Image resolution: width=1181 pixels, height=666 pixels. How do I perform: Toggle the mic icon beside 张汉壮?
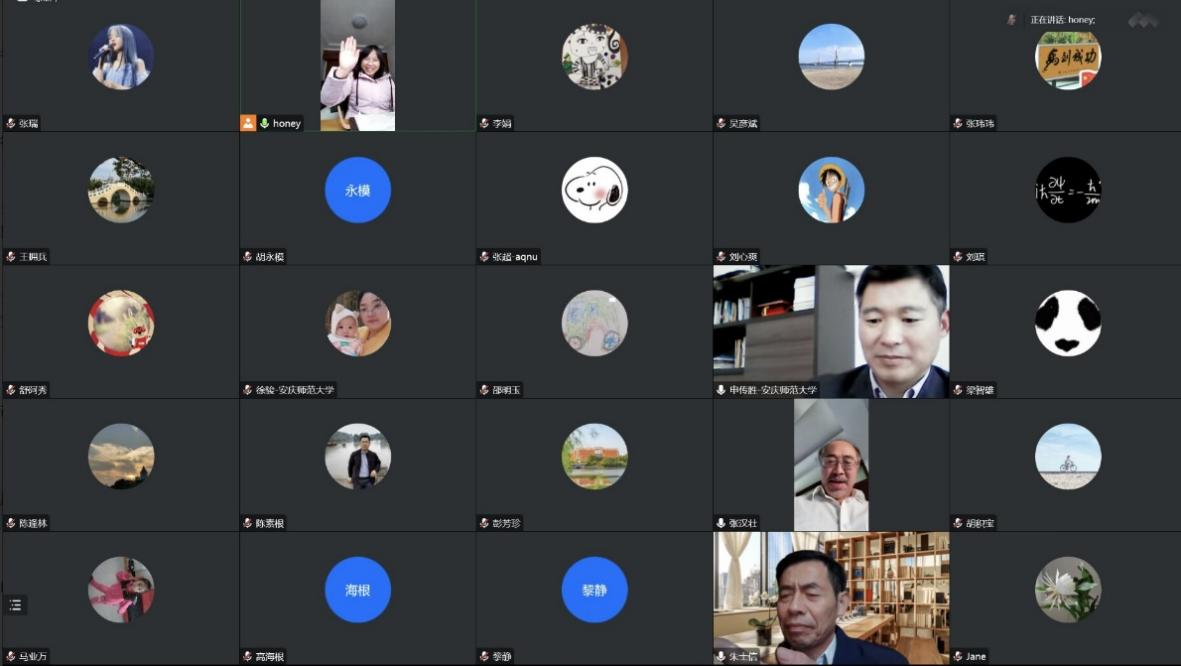721,523
